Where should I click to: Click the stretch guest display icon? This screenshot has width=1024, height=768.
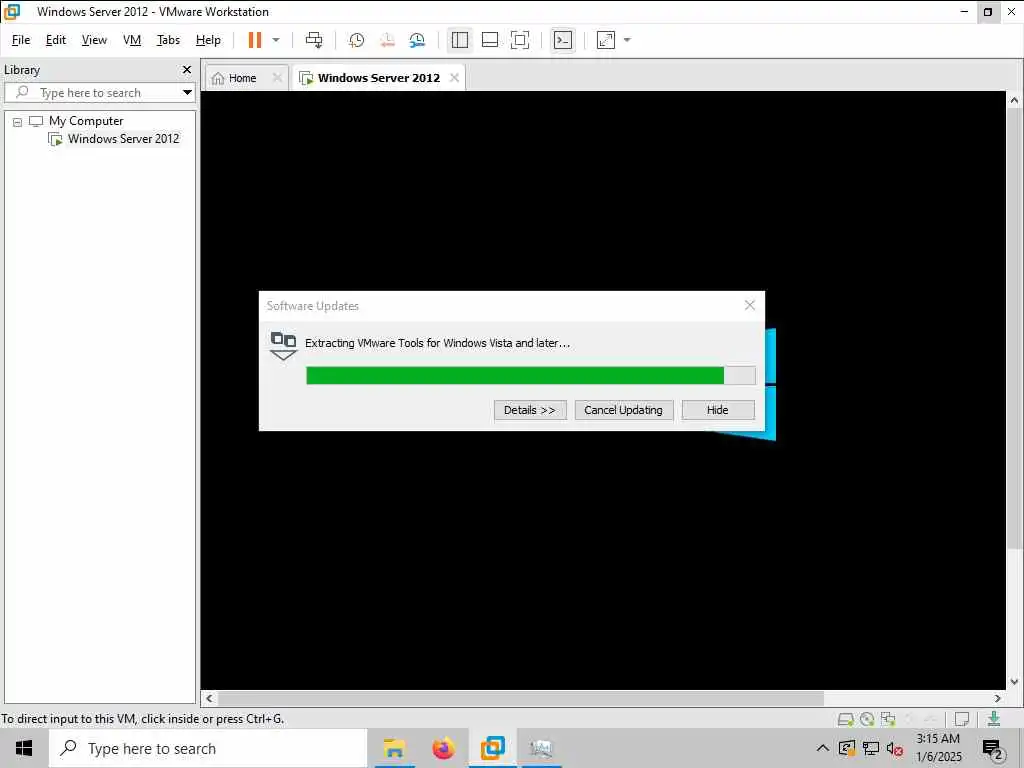[606, 40]
